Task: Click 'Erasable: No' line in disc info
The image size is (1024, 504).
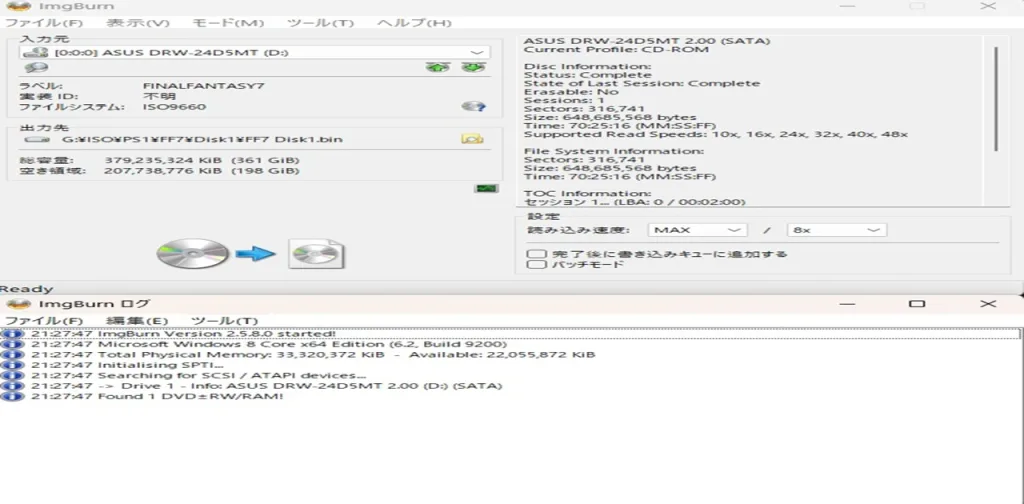Action: 570,91
